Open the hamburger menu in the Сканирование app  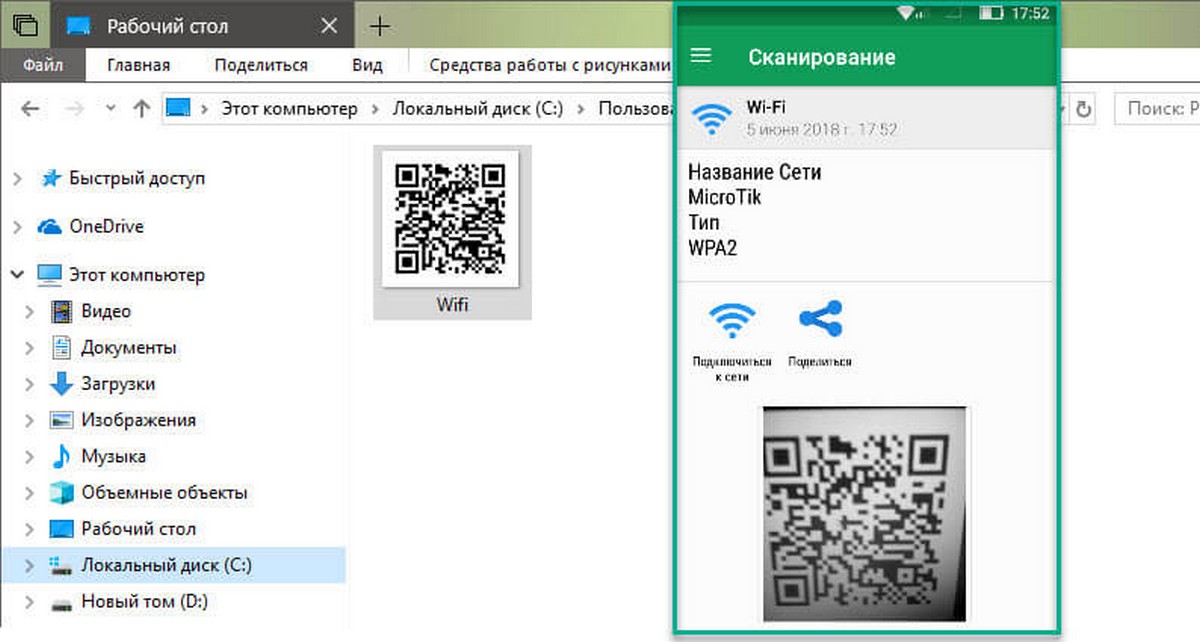pos(701,57)
